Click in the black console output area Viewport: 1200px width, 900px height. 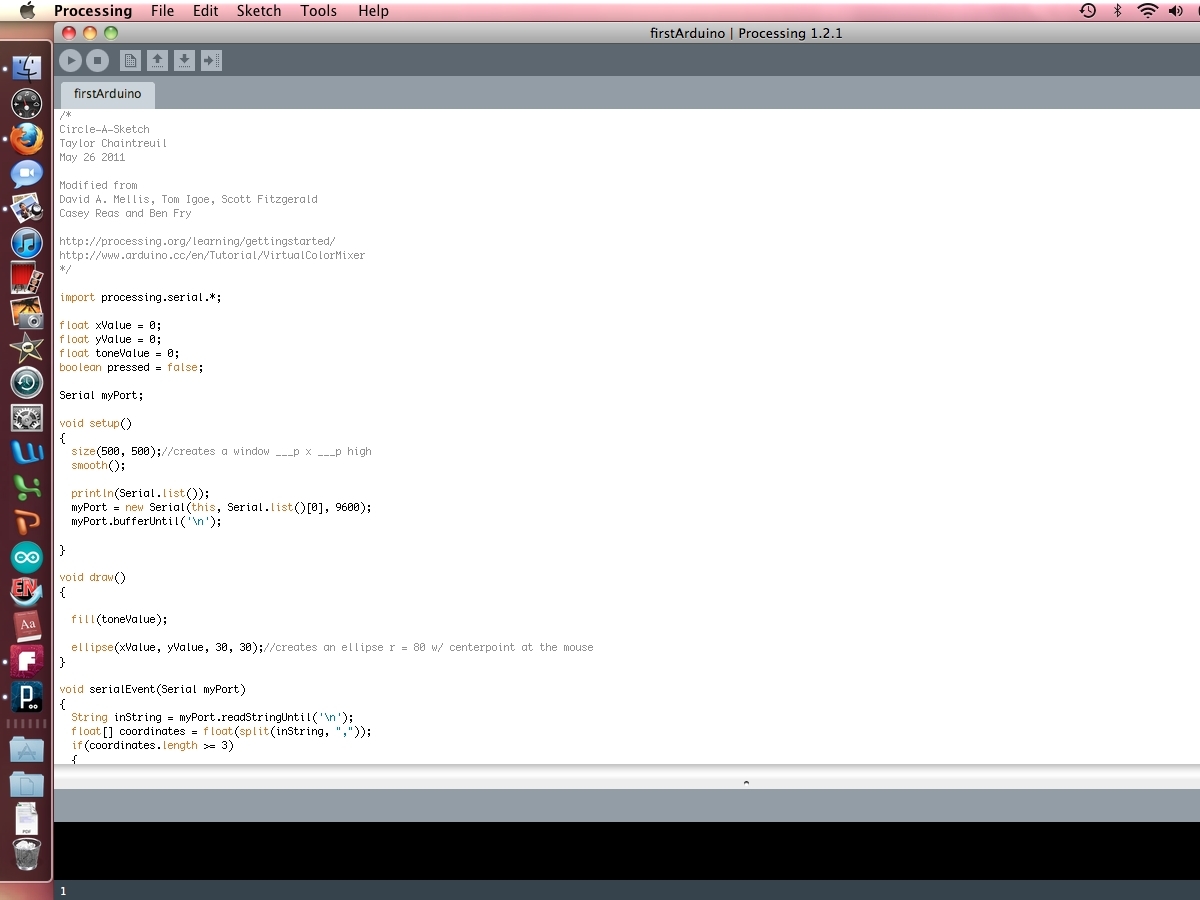click(627, 851)
